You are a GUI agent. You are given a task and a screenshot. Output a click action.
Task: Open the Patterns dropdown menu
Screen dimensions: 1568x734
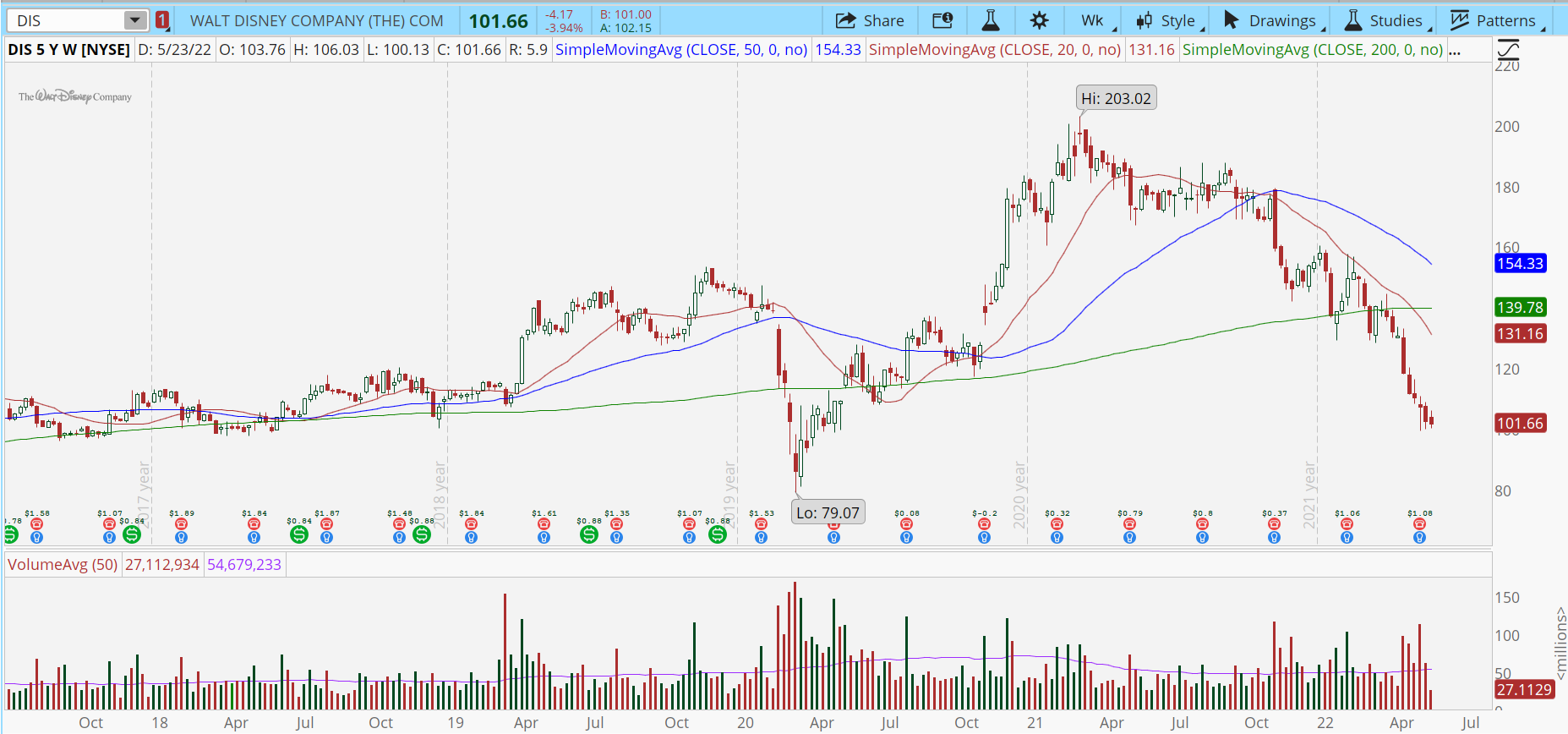coord(1497,20)
